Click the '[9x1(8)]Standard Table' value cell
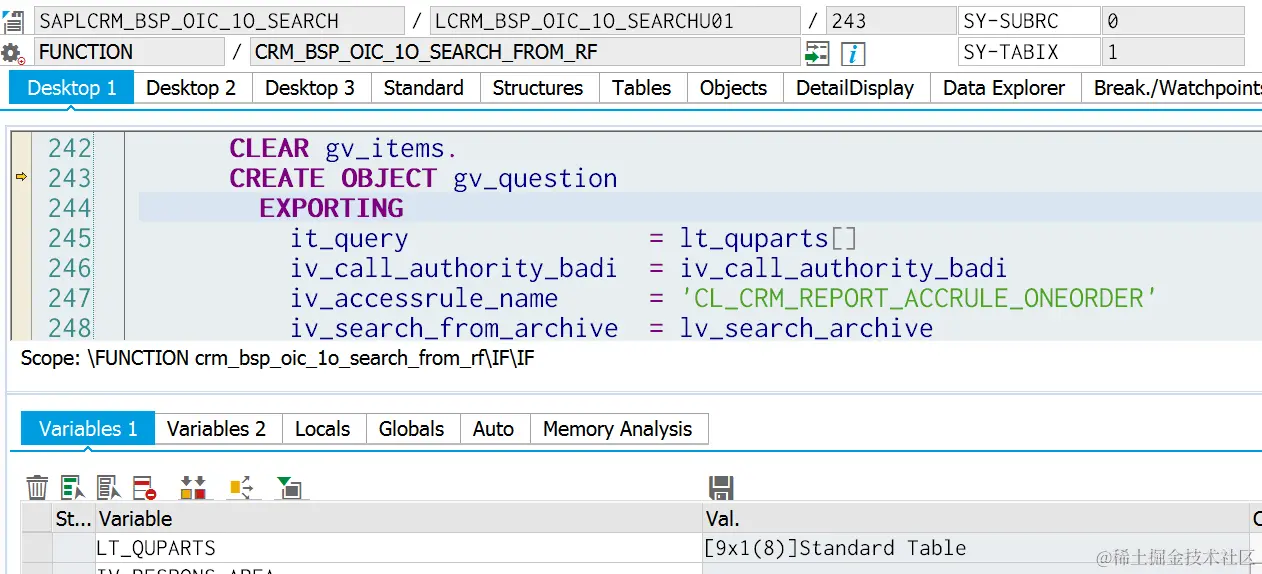The height and width of the screenshot is (574, 1262). pyautogui.click(x=977, y=548)
